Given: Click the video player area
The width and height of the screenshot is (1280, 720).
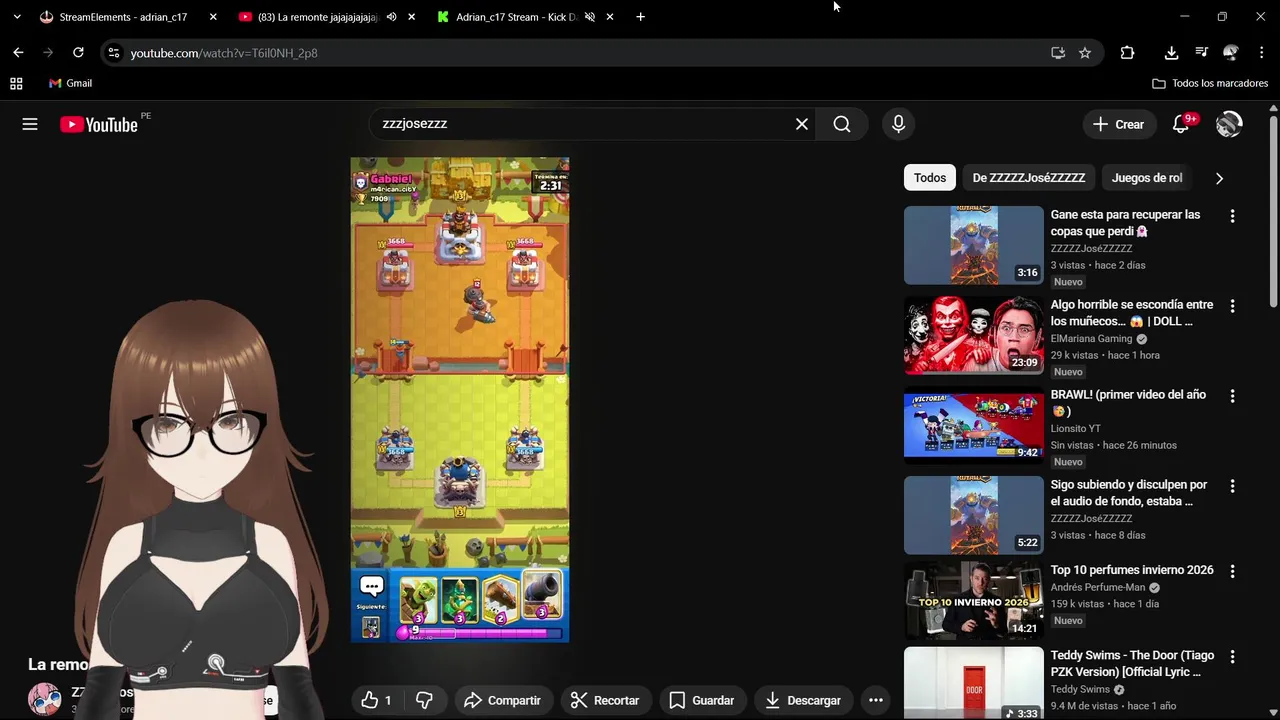Looking at the screenshot, I should (x=460, y=400).
